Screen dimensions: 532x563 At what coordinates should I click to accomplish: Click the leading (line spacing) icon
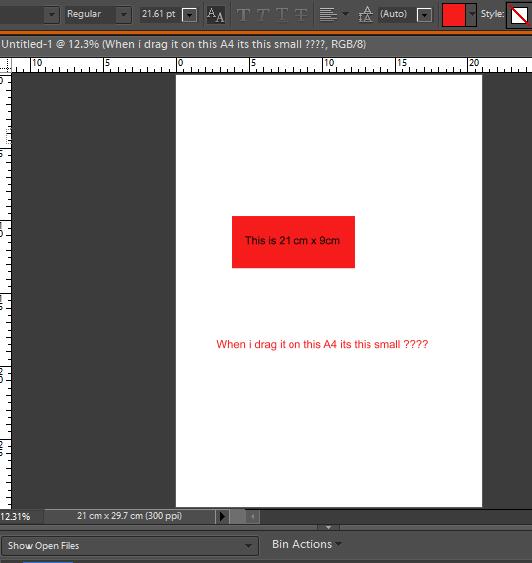(x=366, y=15)
